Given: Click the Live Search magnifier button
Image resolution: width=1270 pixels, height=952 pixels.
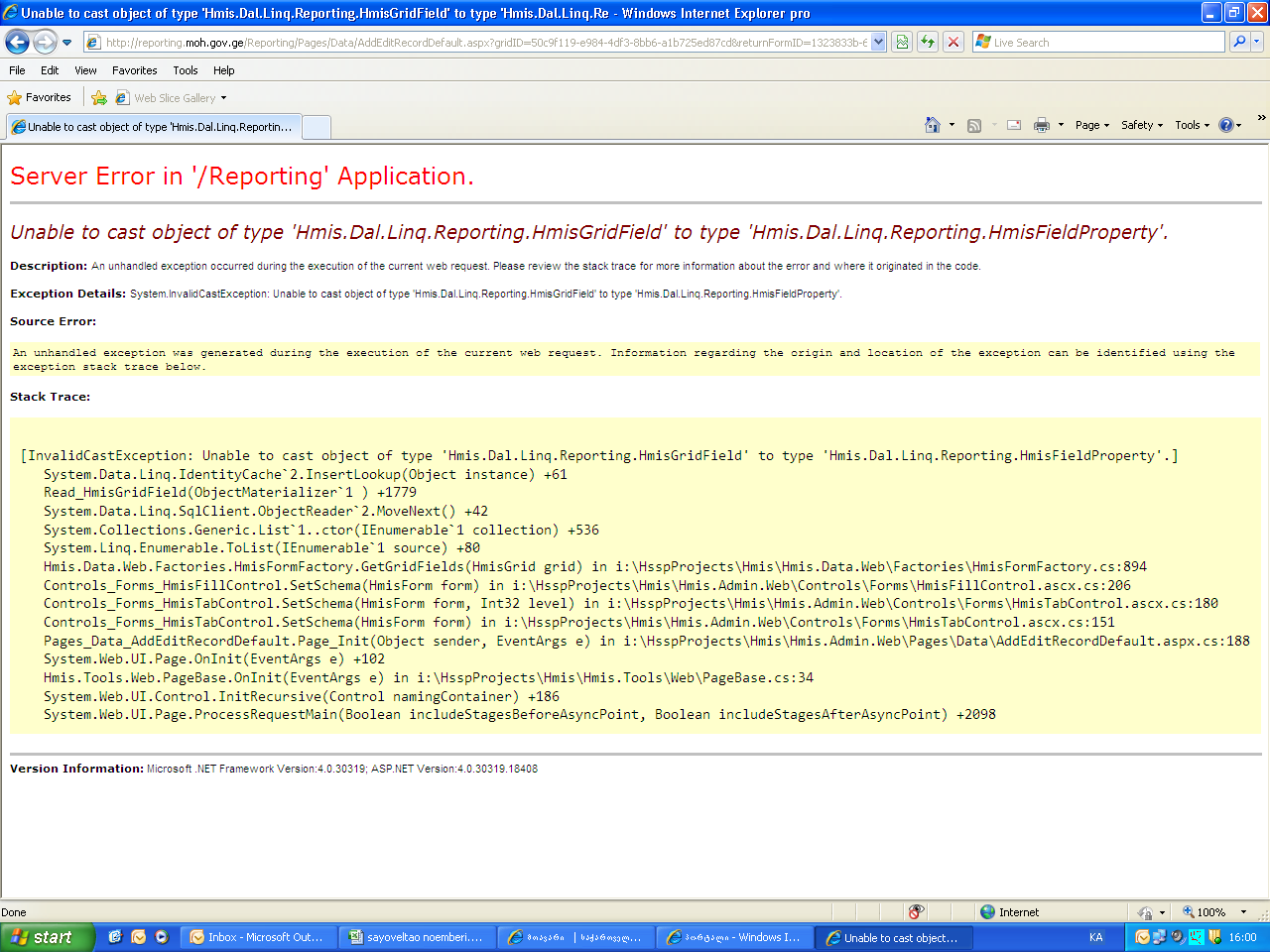Looking at the screenshot, I should pyautogui.click(x=1238, y=42).
